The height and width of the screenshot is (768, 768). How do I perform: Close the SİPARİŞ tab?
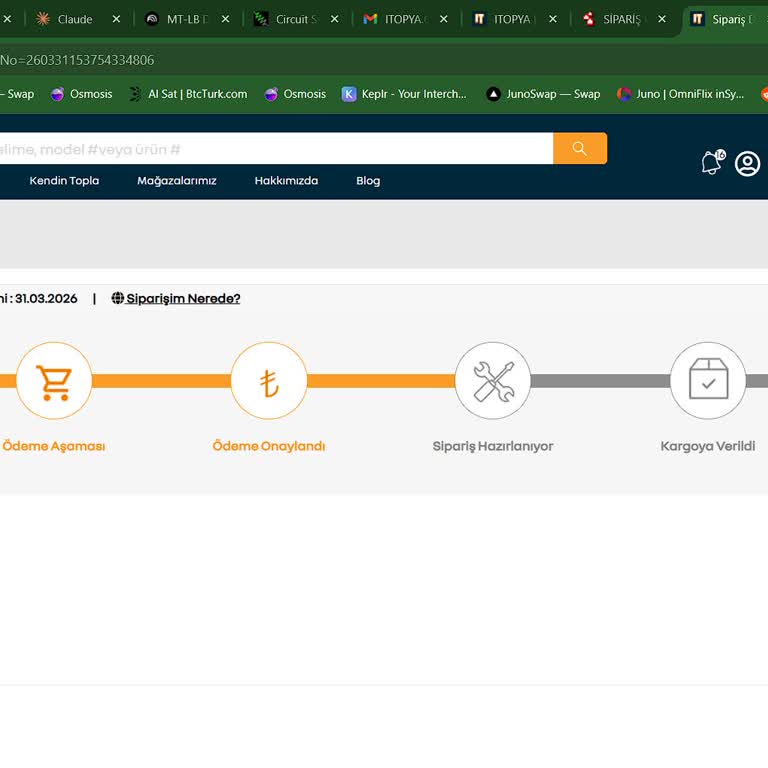662,19
